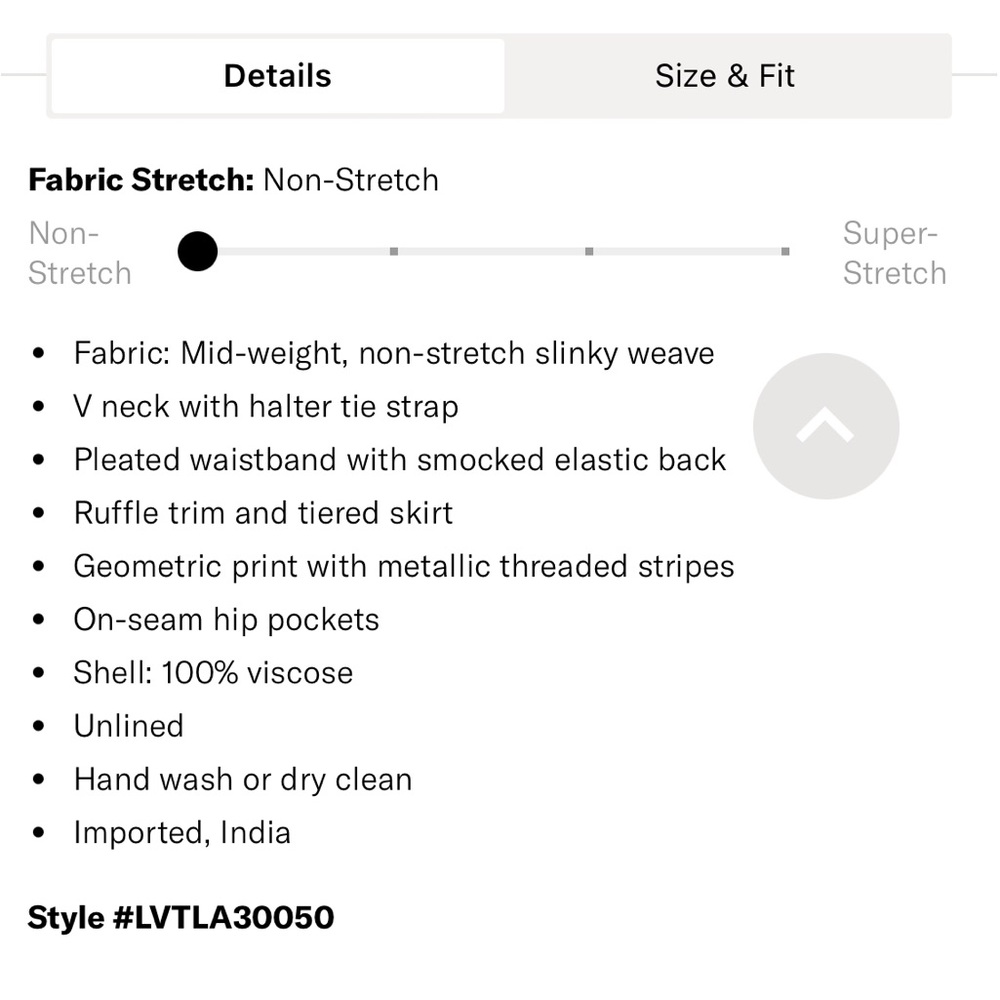Click 'On-seam hip pockets' list item
The height and width of the screenshot is (1000, 1000).
[226, 620]
